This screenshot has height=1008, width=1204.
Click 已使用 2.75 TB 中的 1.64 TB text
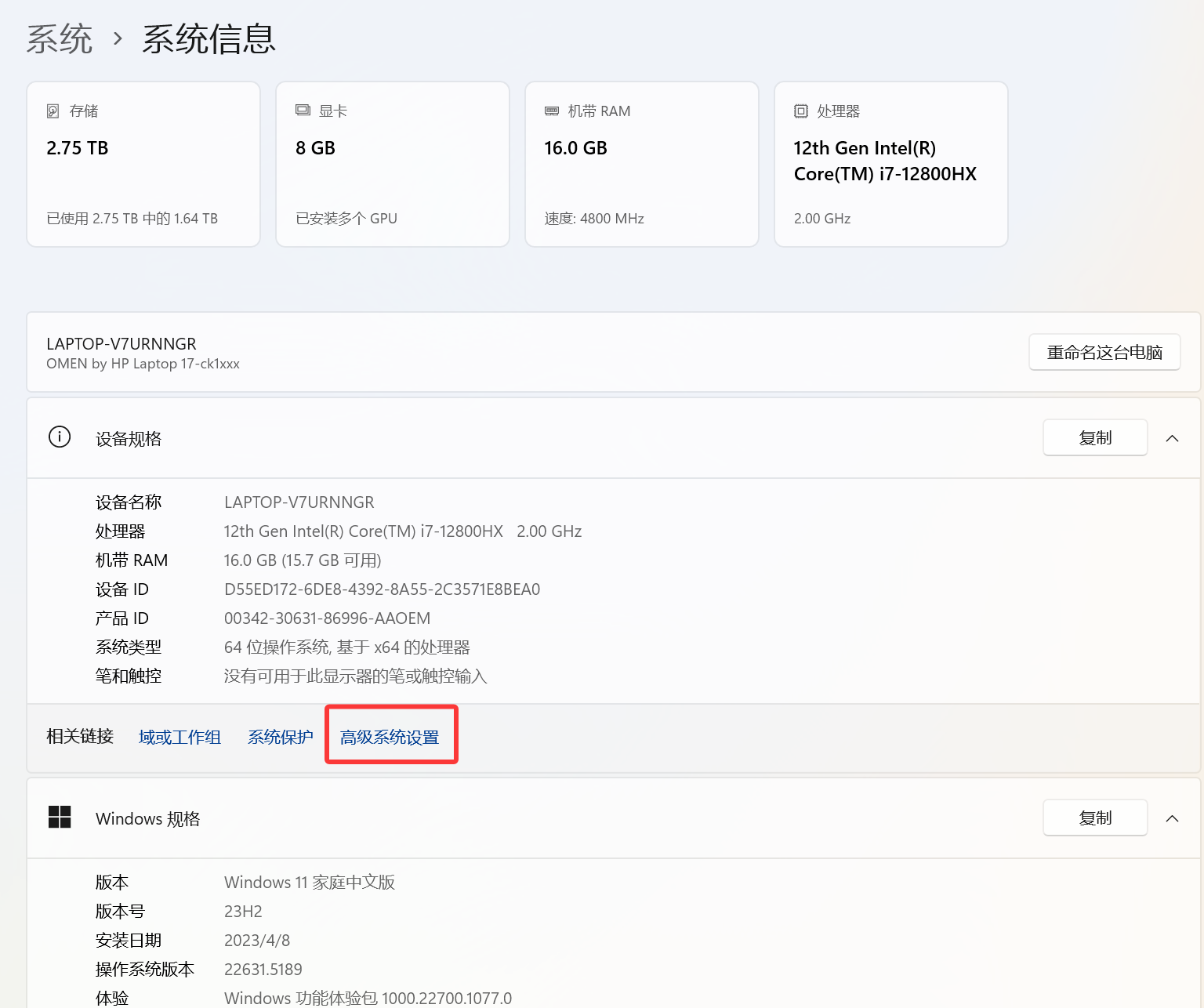click(132, 219)
